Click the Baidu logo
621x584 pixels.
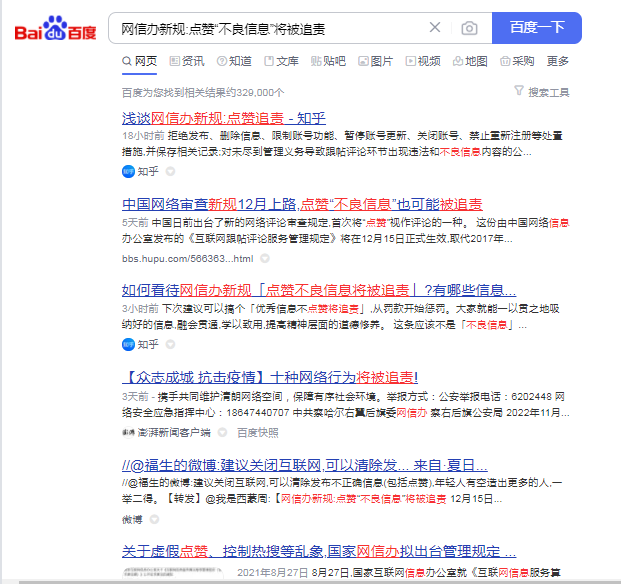click(x=55, y=29)
